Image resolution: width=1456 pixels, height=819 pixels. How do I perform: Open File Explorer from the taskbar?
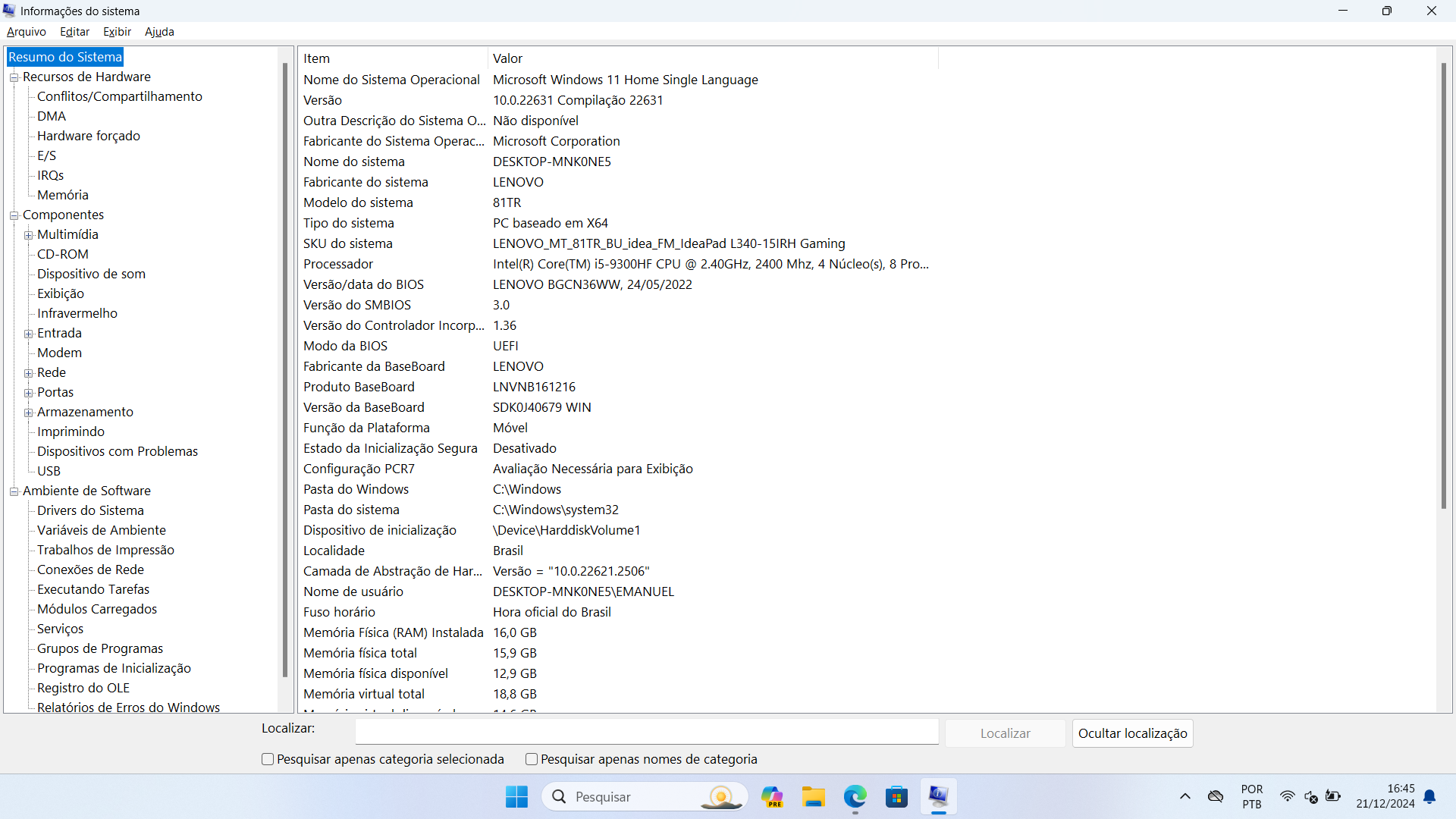(814, 797)
